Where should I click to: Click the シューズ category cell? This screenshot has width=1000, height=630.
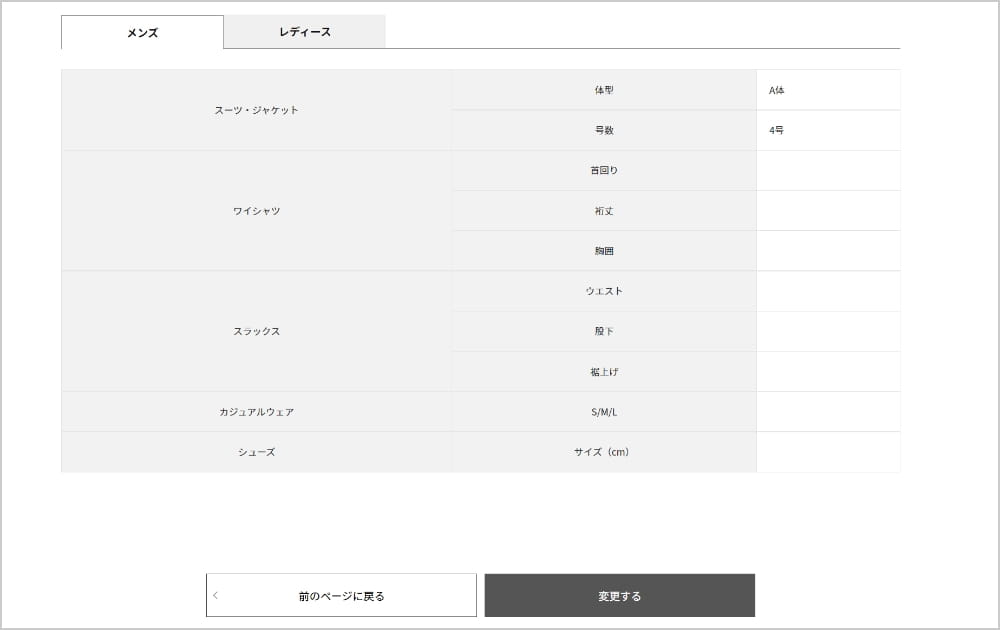coord(256,452)
